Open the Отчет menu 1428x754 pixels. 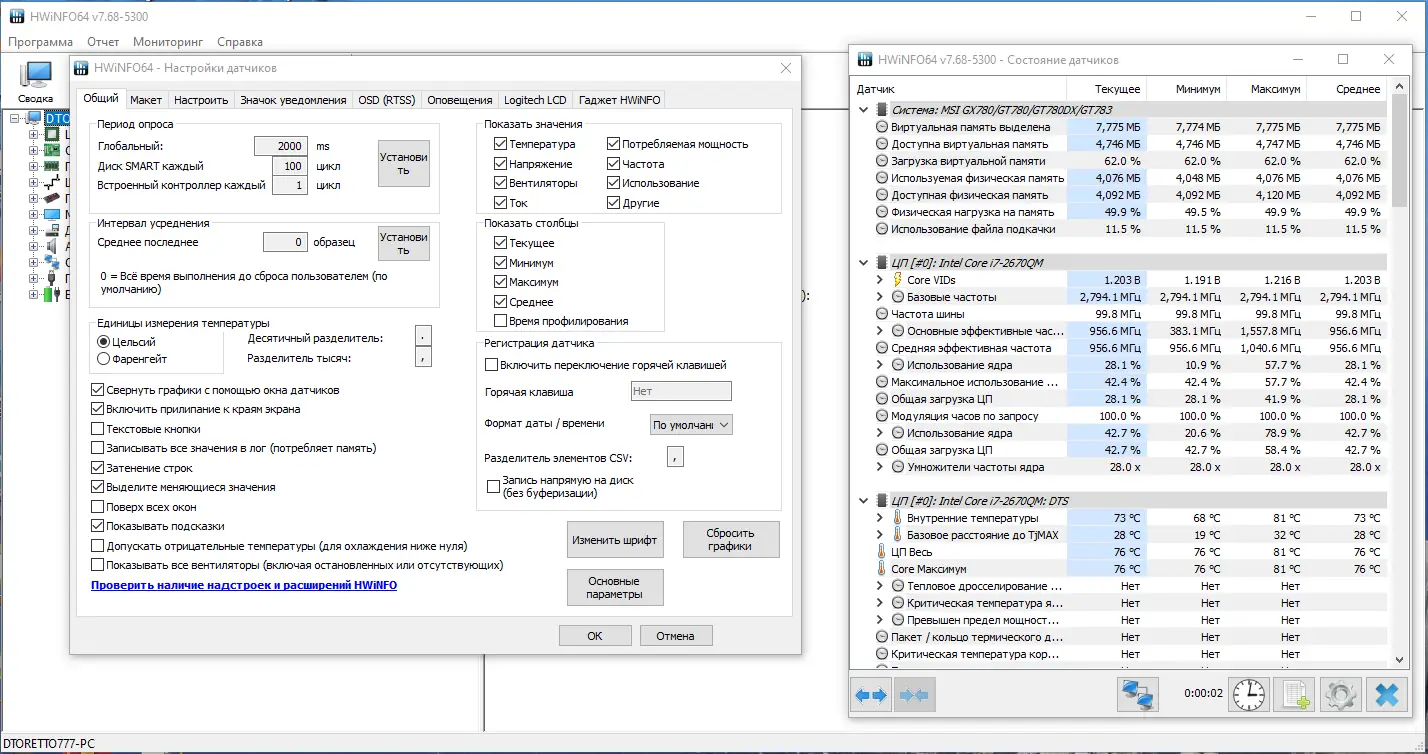(x=103, y=42)
